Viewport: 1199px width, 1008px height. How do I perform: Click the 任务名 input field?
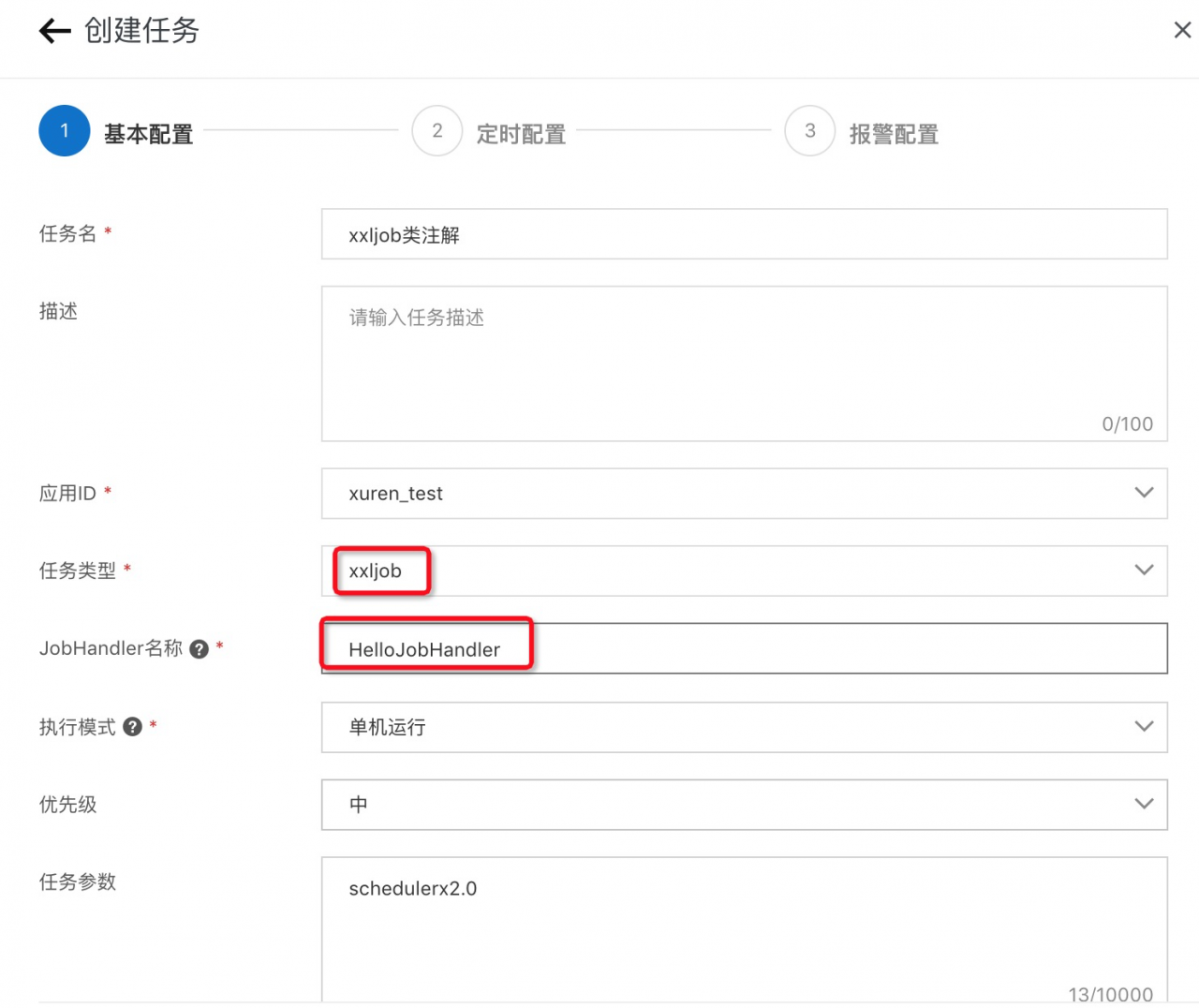tap(744, 234)
